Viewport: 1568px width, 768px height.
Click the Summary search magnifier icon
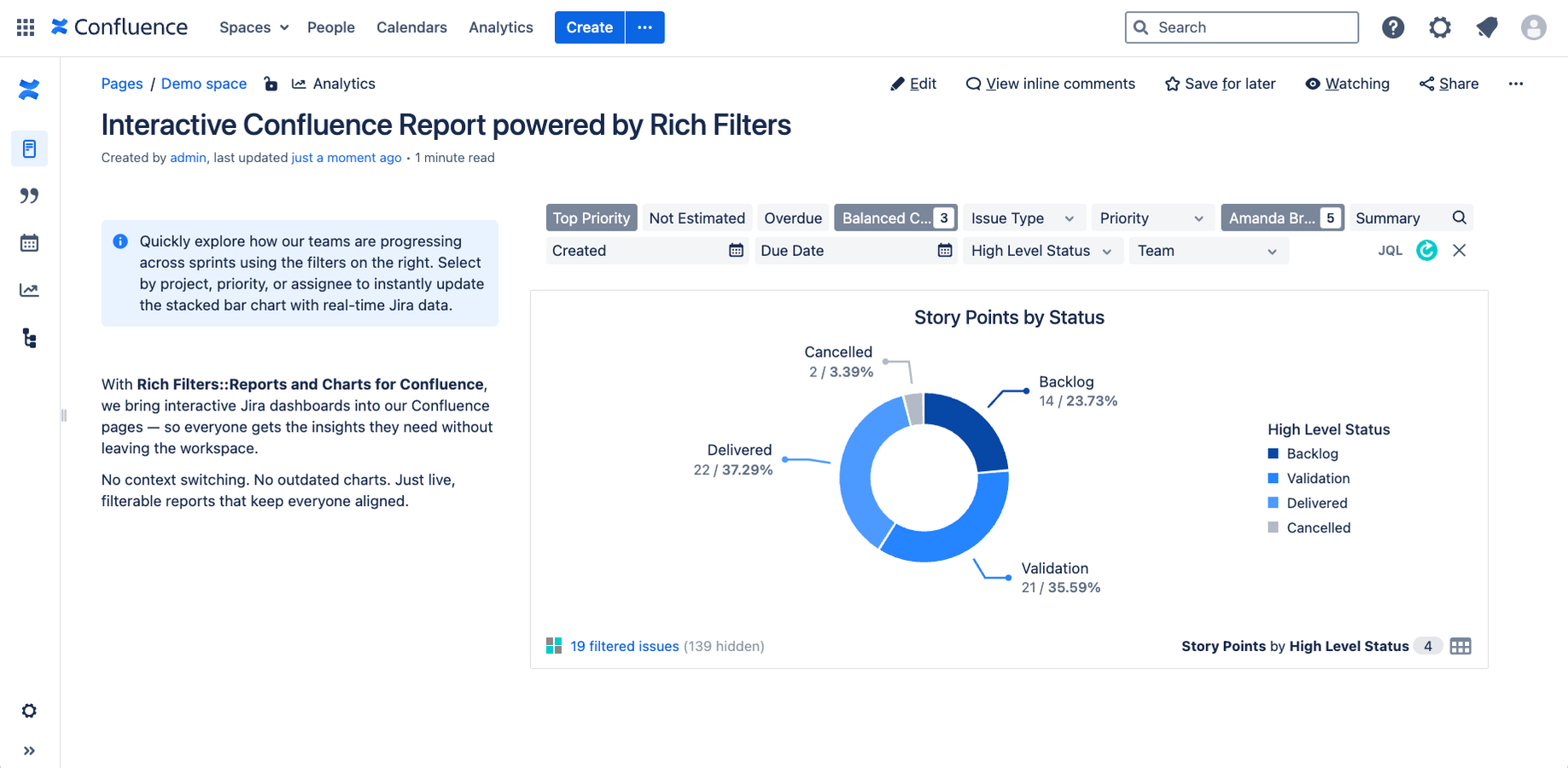click(1460, 218)
